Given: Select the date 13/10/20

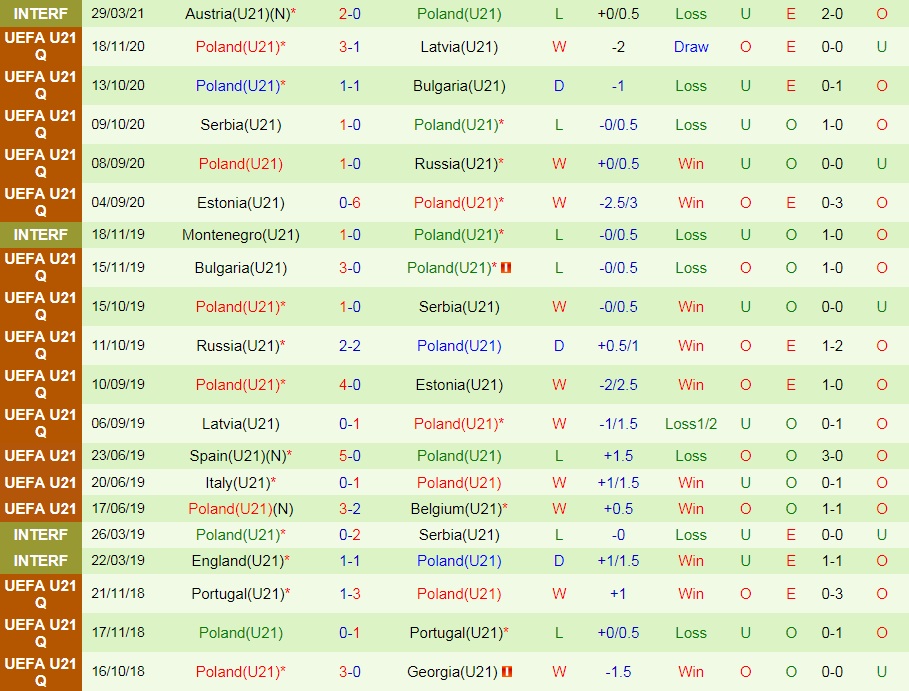Looking at the screenshot, I should [x=118, y=85].
